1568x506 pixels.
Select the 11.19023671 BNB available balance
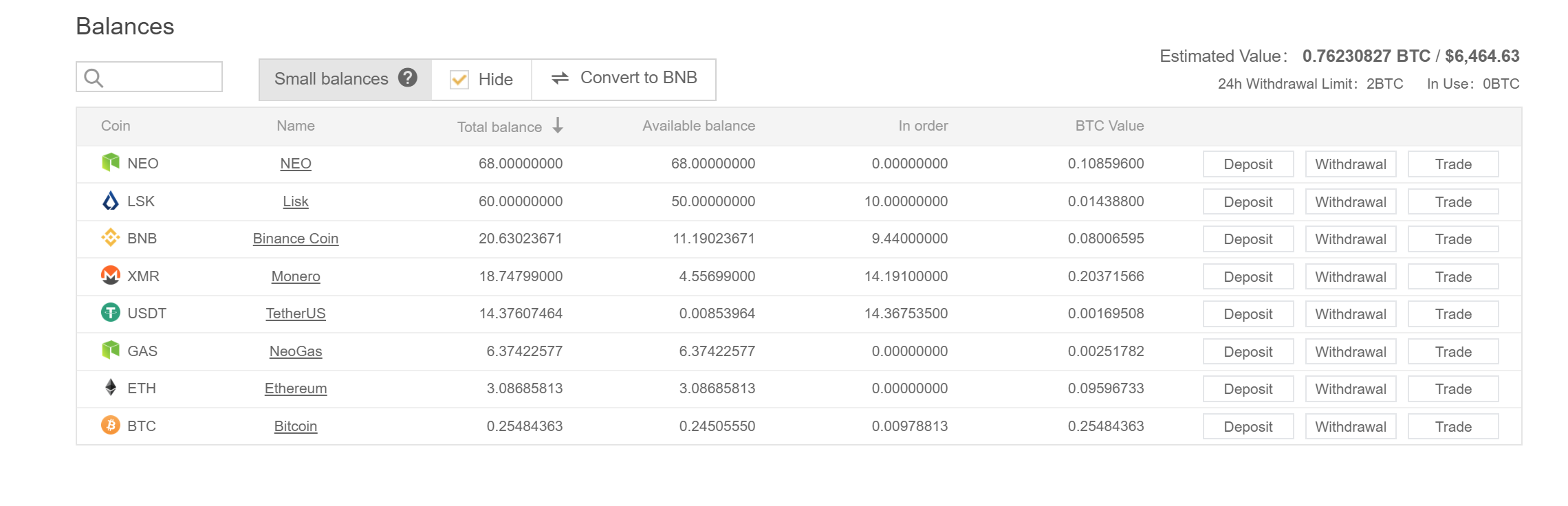[714, 239]
